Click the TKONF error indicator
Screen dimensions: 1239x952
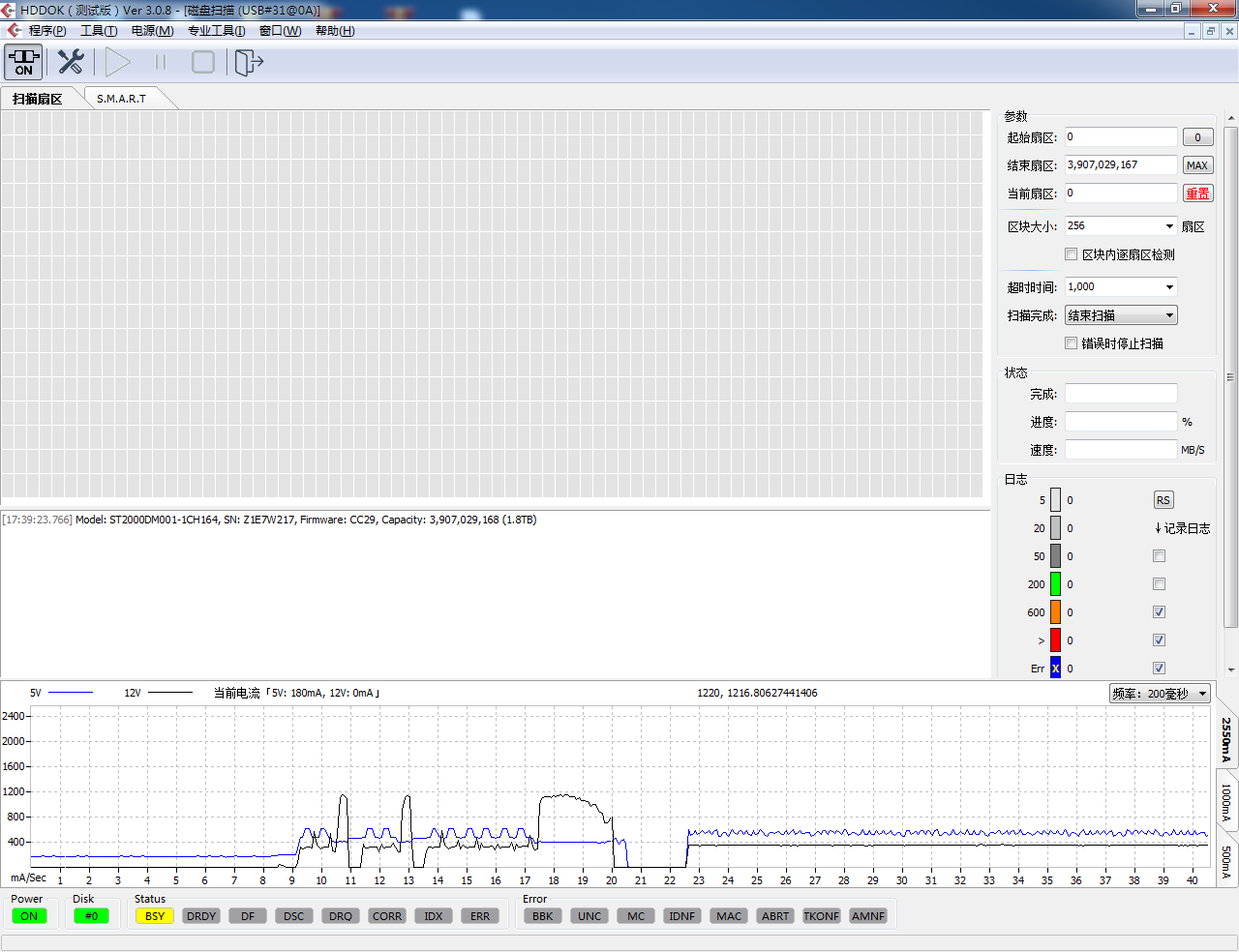(822, 916)
